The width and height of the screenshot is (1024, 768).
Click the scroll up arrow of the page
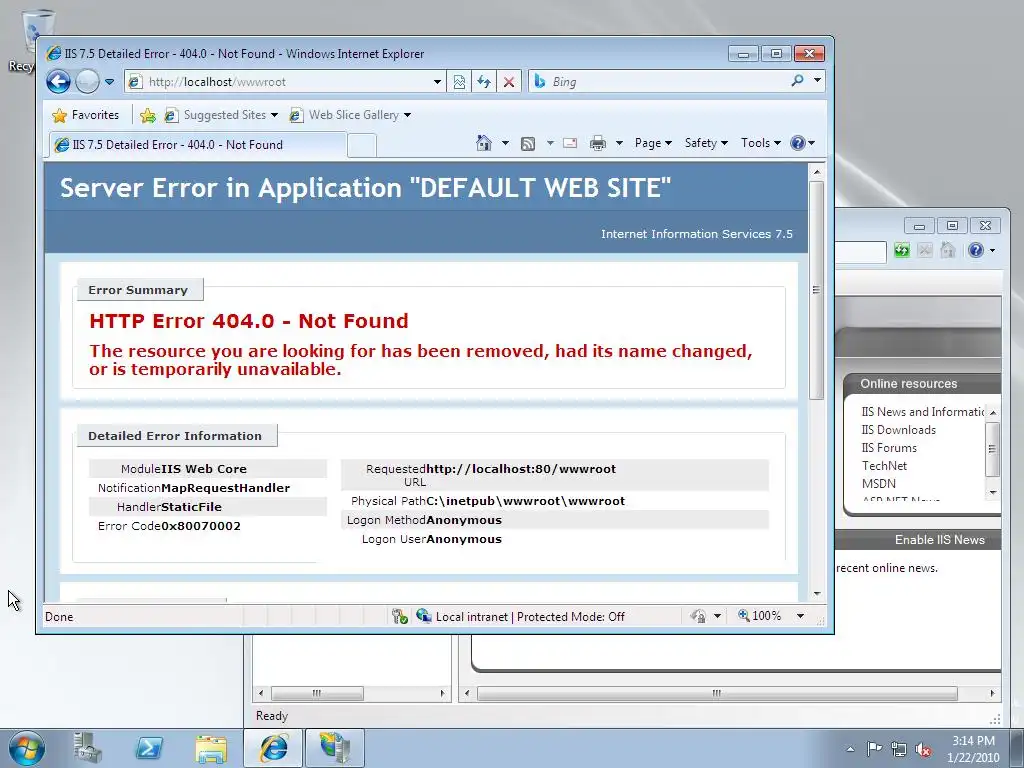816,172
